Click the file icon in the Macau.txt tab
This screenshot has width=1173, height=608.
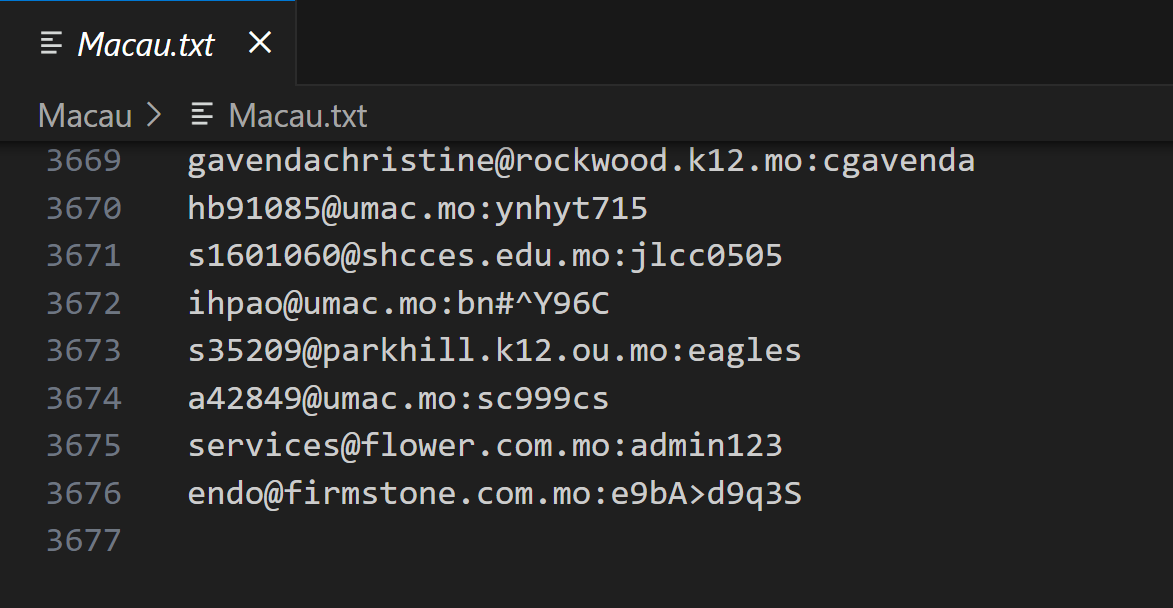[x=51, y=43]
